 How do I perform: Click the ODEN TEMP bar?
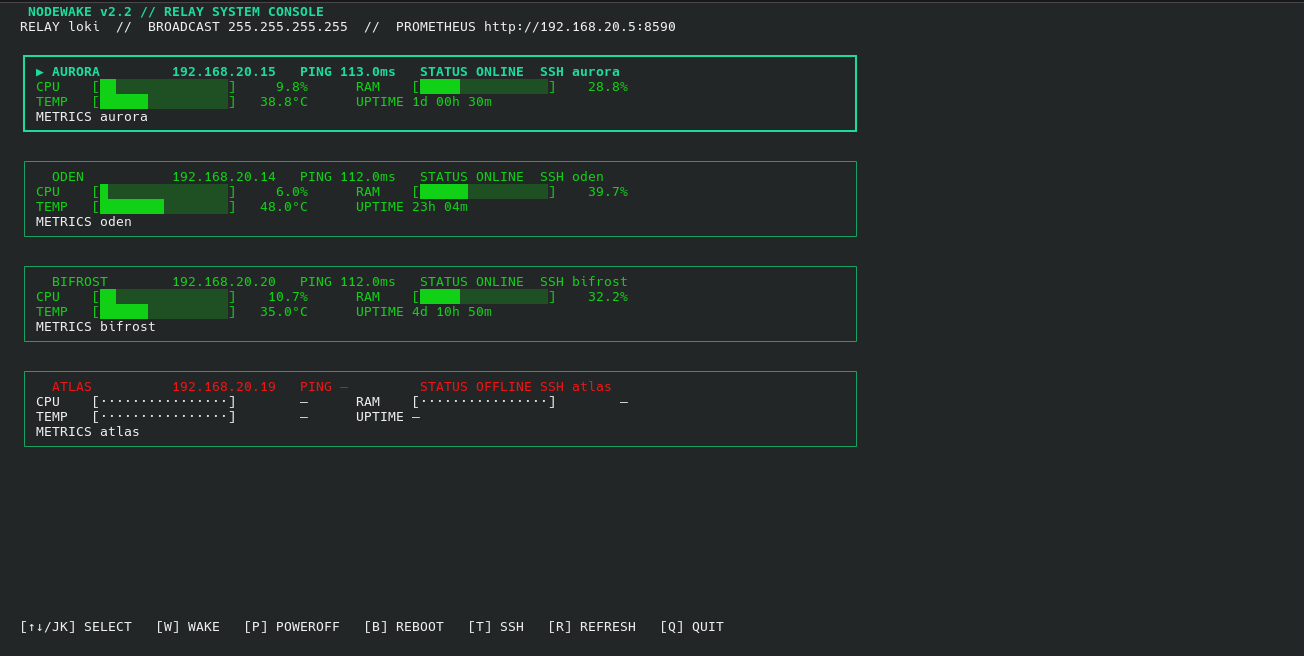(164, 207)
